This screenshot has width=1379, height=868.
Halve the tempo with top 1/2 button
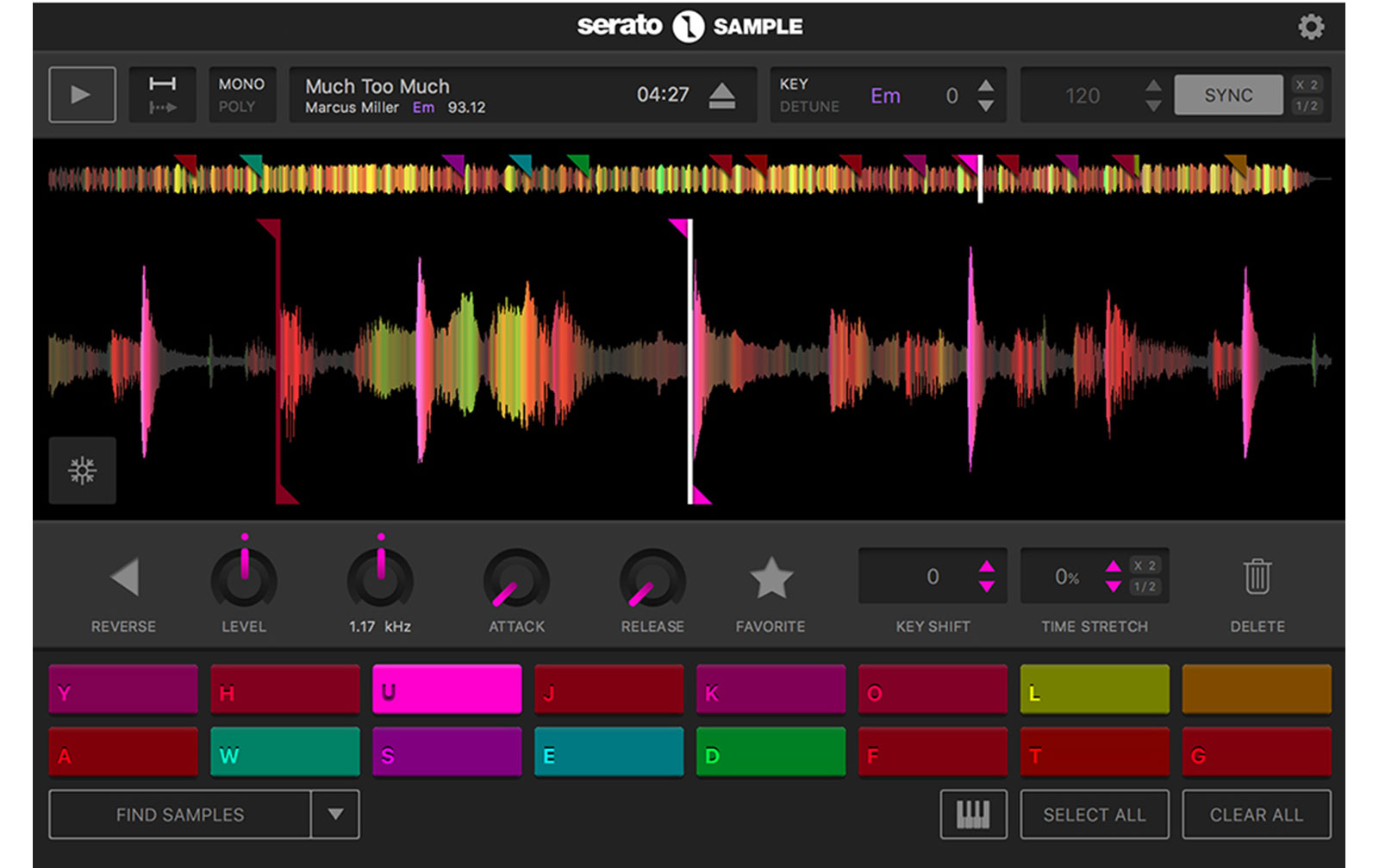coord(1307,106)
